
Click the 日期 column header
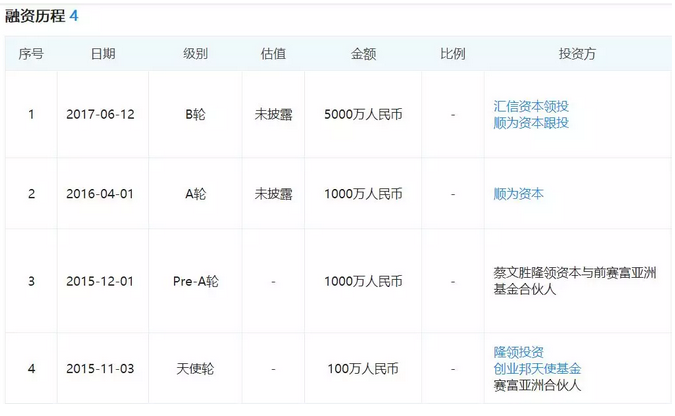click(102, 54)
